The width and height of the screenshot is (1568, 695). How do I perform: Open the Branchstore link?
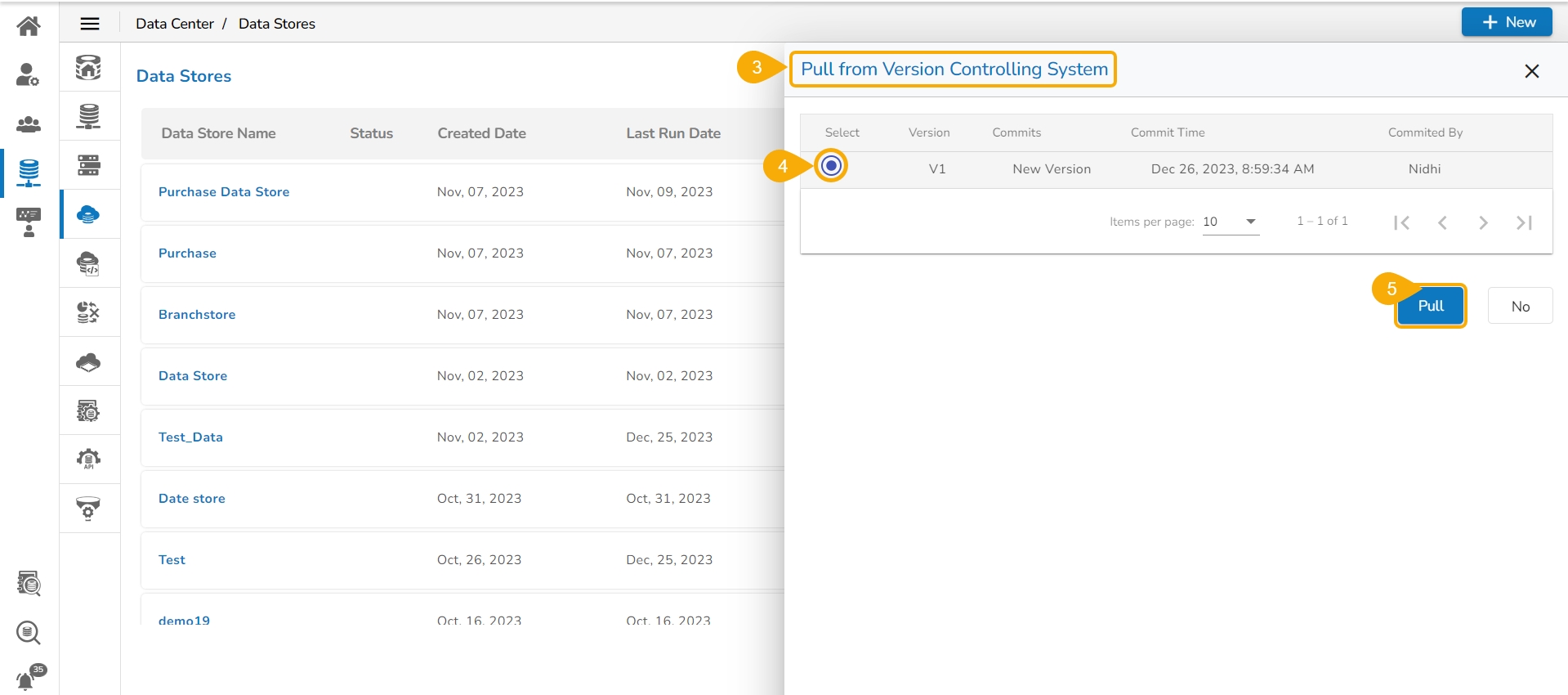pyautogui.click(x=197, y=315)
